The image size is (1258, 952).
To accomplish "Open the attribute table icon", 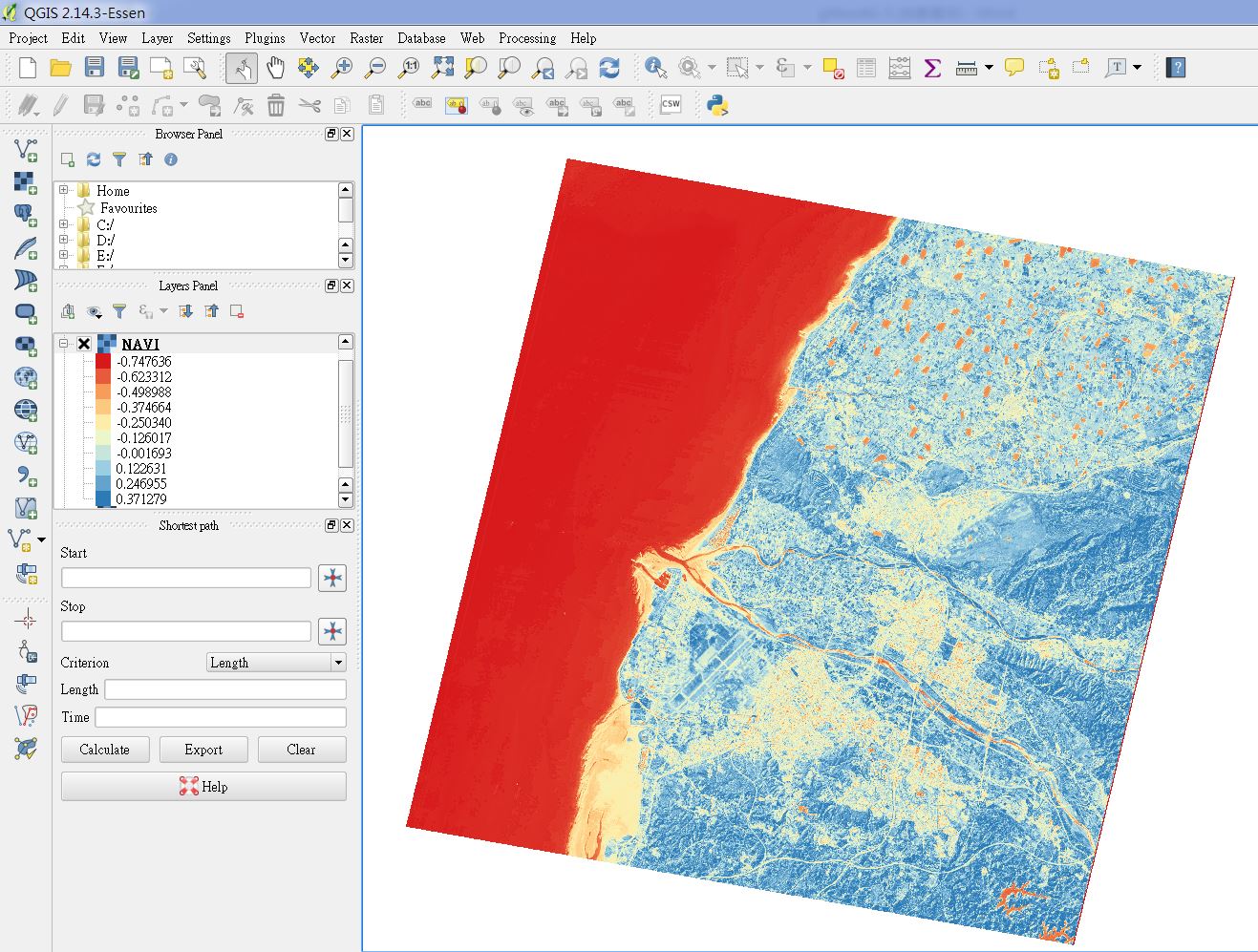I will 866,68.
